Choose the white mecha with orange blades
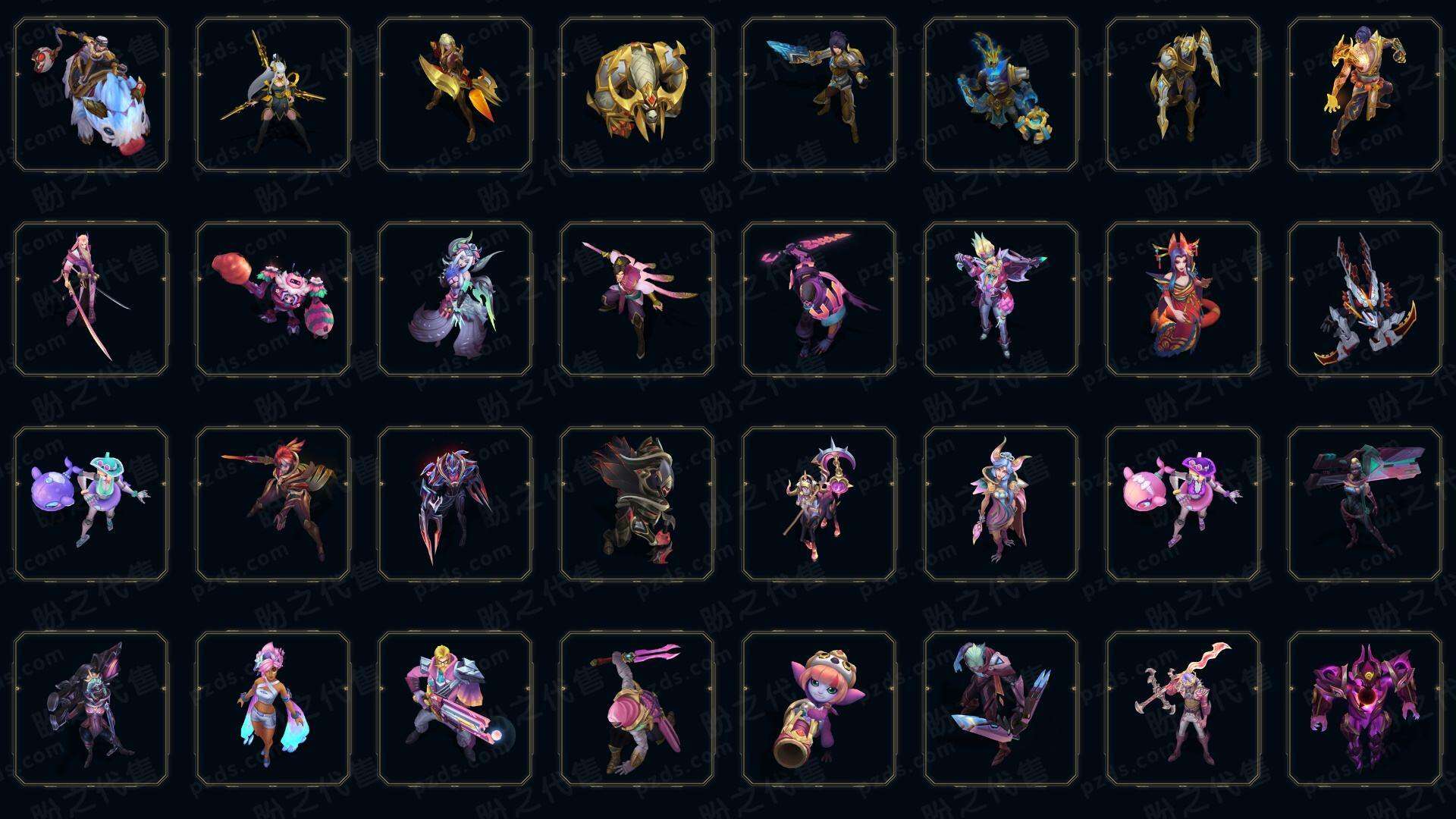Image resolution: width=1456 pixels, height=819 pixels. pos(1365,299)
